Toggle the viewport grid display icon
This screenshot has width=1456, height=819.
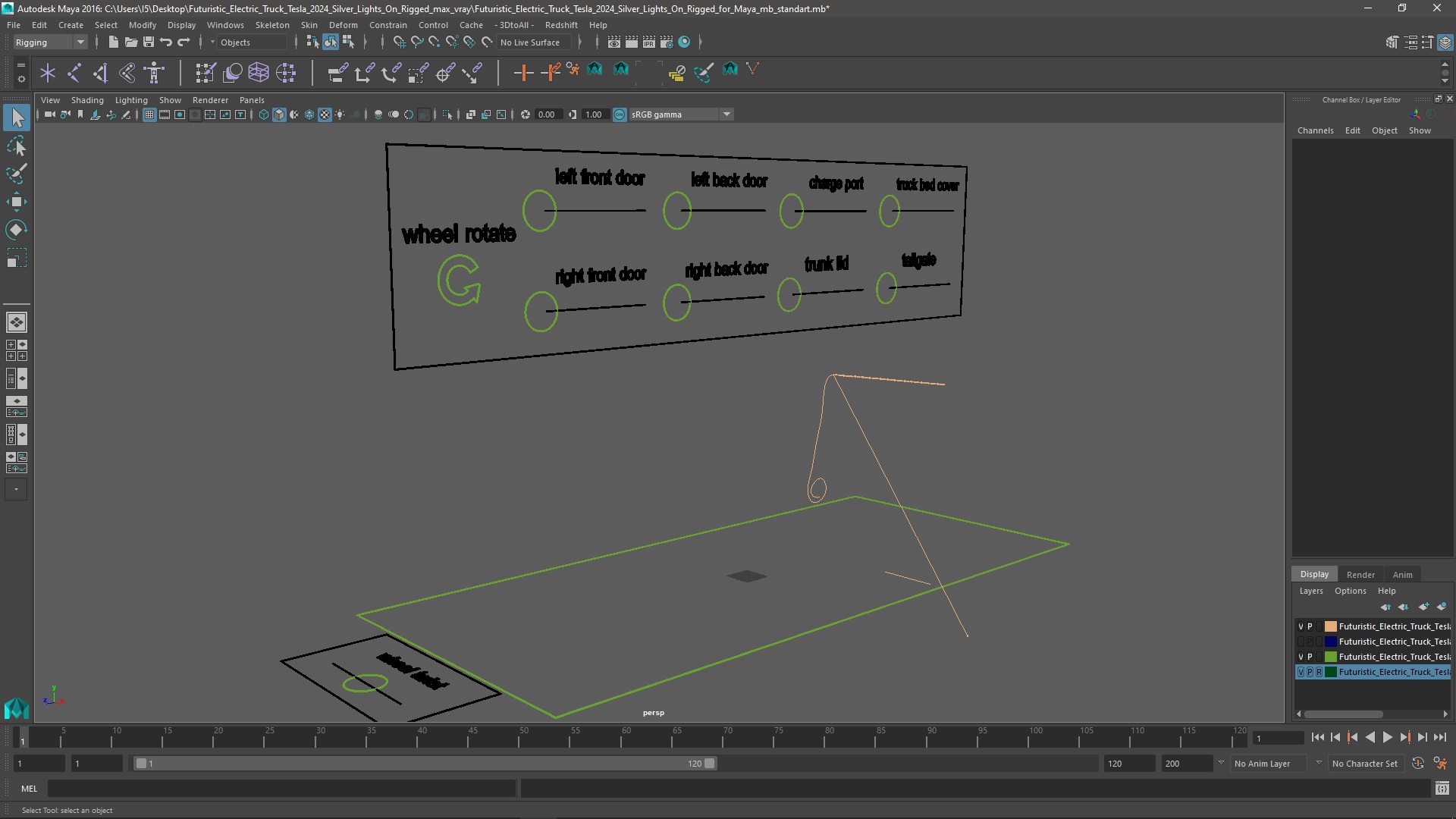click(x=149, y=115)
